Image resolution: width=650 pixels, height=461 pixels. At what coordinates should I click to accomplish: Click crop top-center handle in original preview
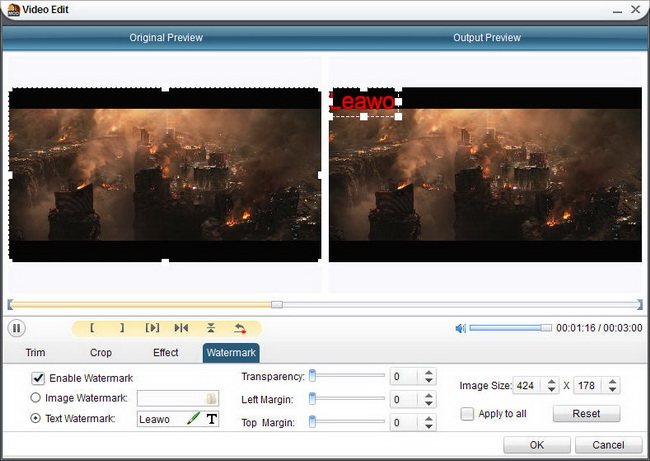coord(165,88)
